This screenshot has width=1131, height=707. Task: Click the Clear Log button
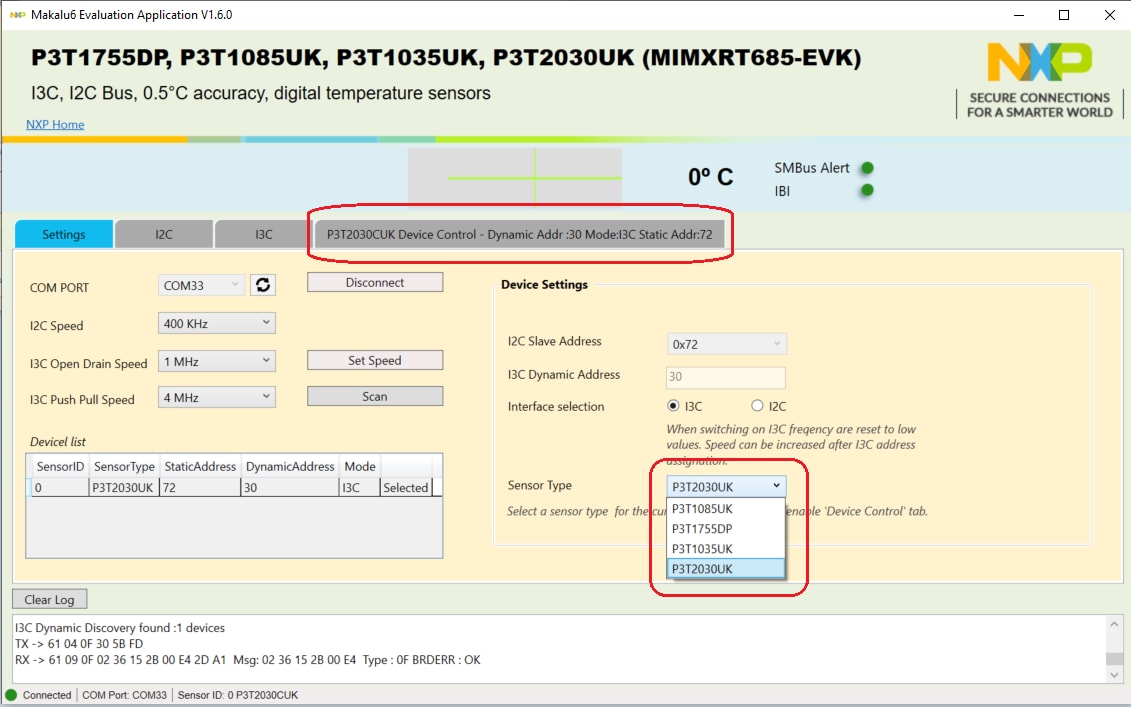point(50,599)
